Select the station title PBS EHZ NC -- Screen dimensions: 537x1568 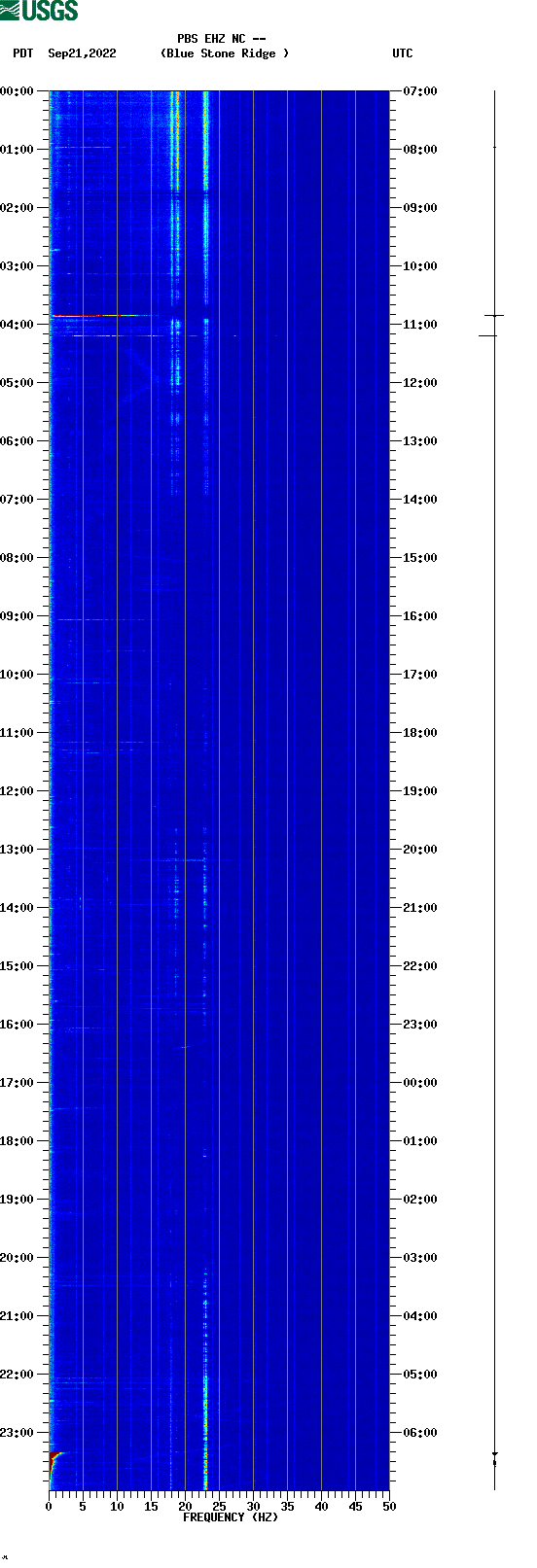(222, 39)
